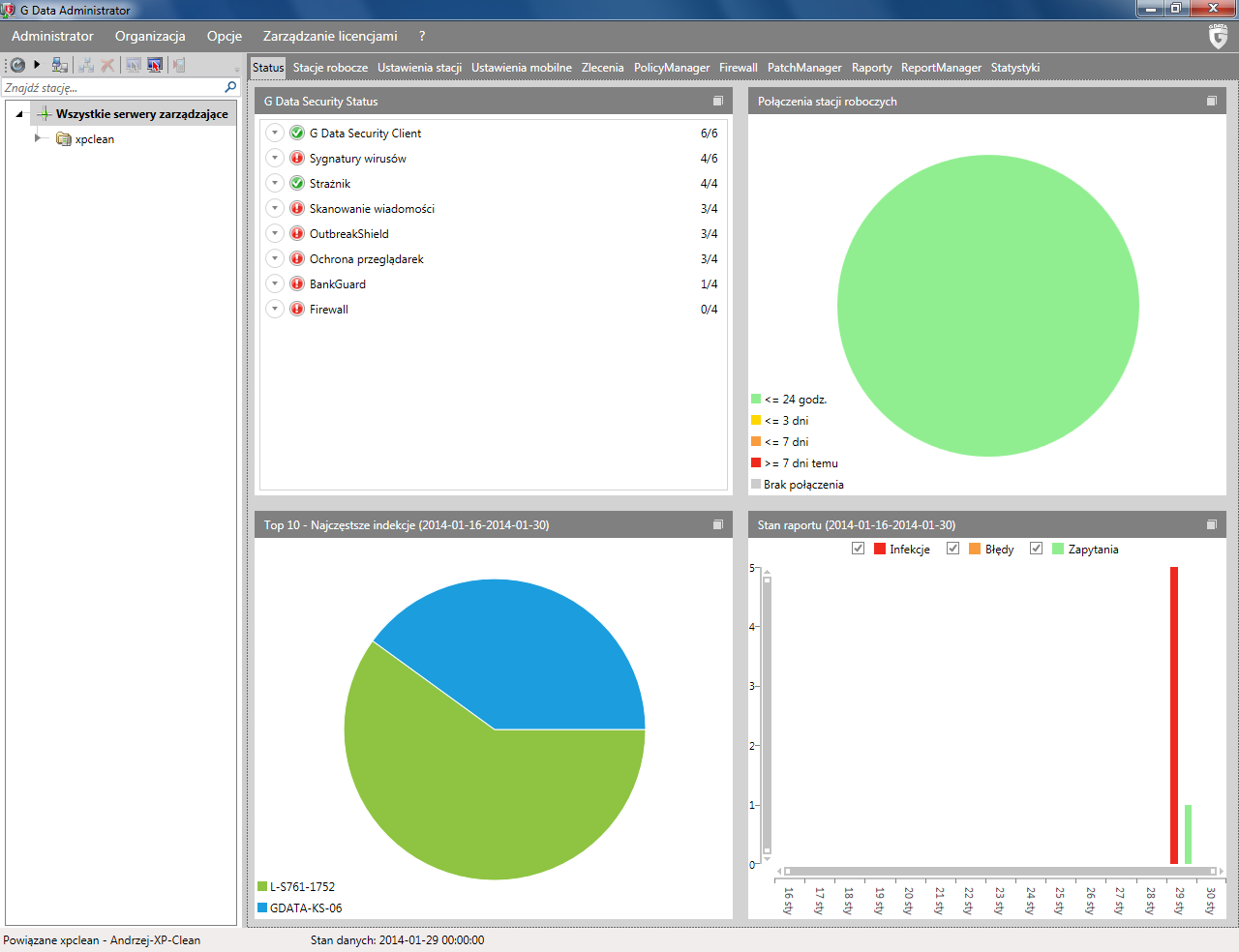Open the Zarządzanie licencjami menu
The image size is (1239, 952).
[x=330, y=36]
